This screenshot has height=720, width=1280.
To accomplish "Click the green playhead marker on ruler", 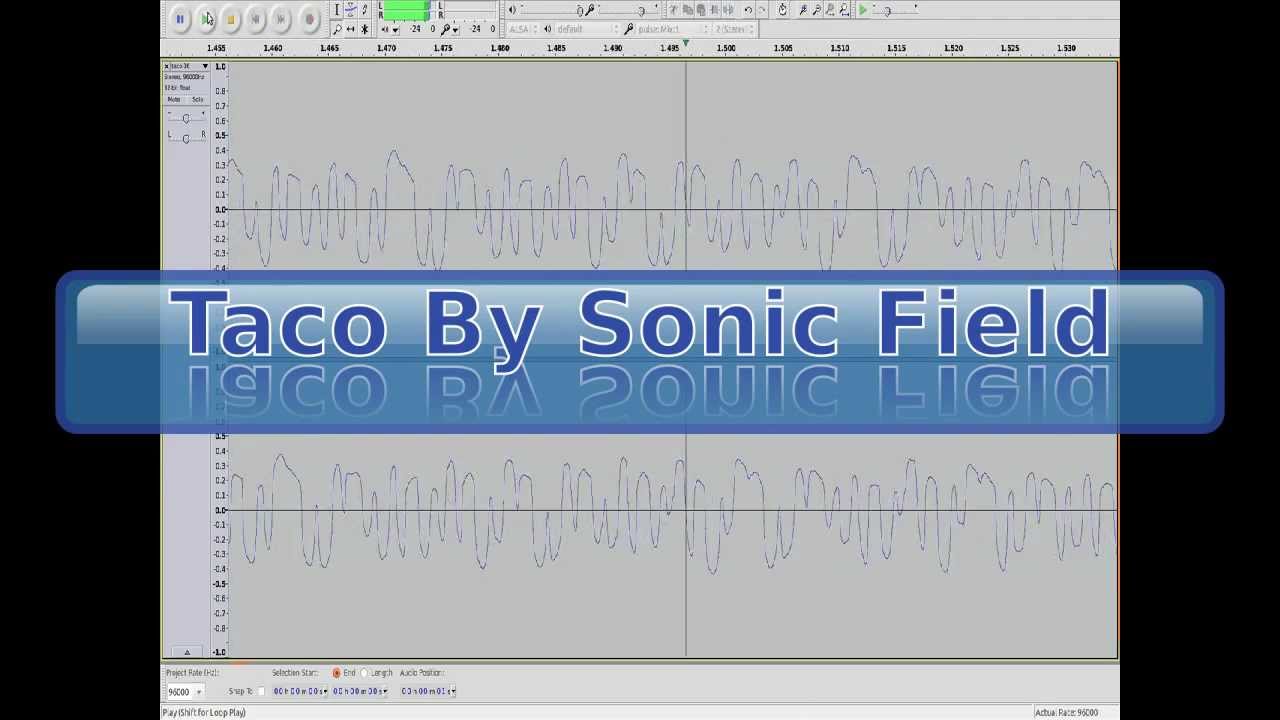I will [685, 43].
